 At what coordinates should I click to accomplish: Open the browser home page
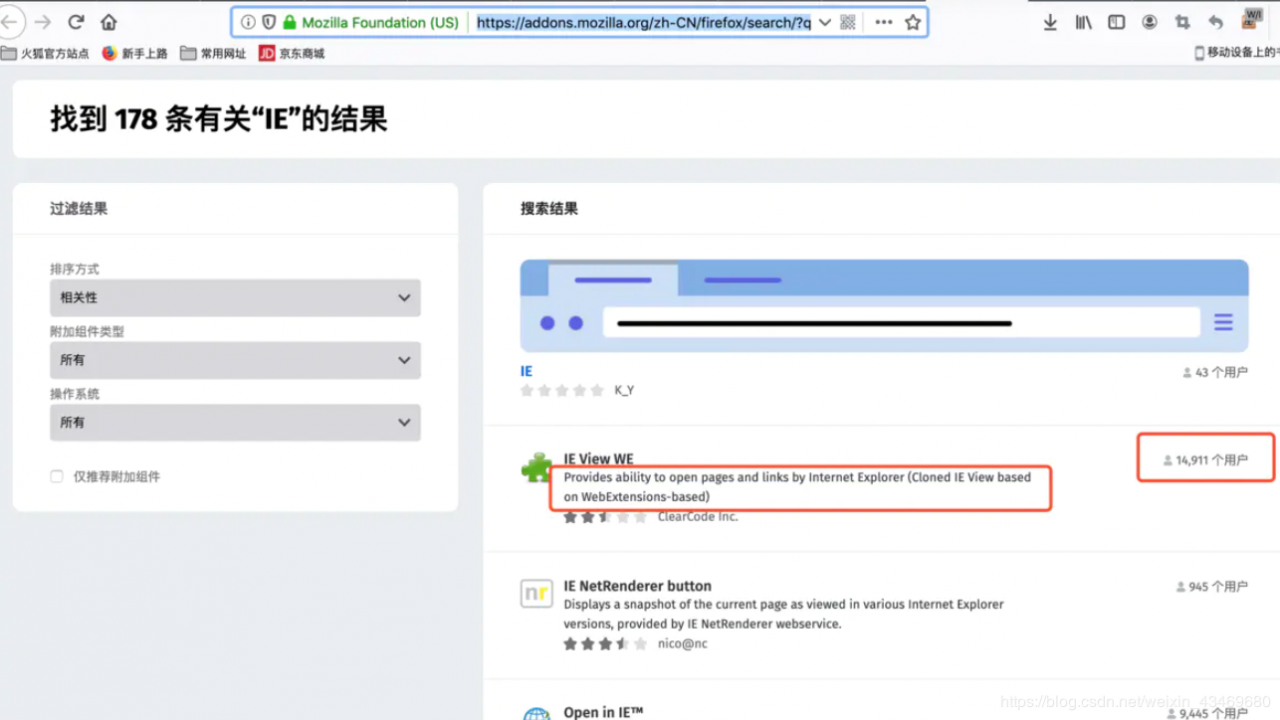[109, 22]
